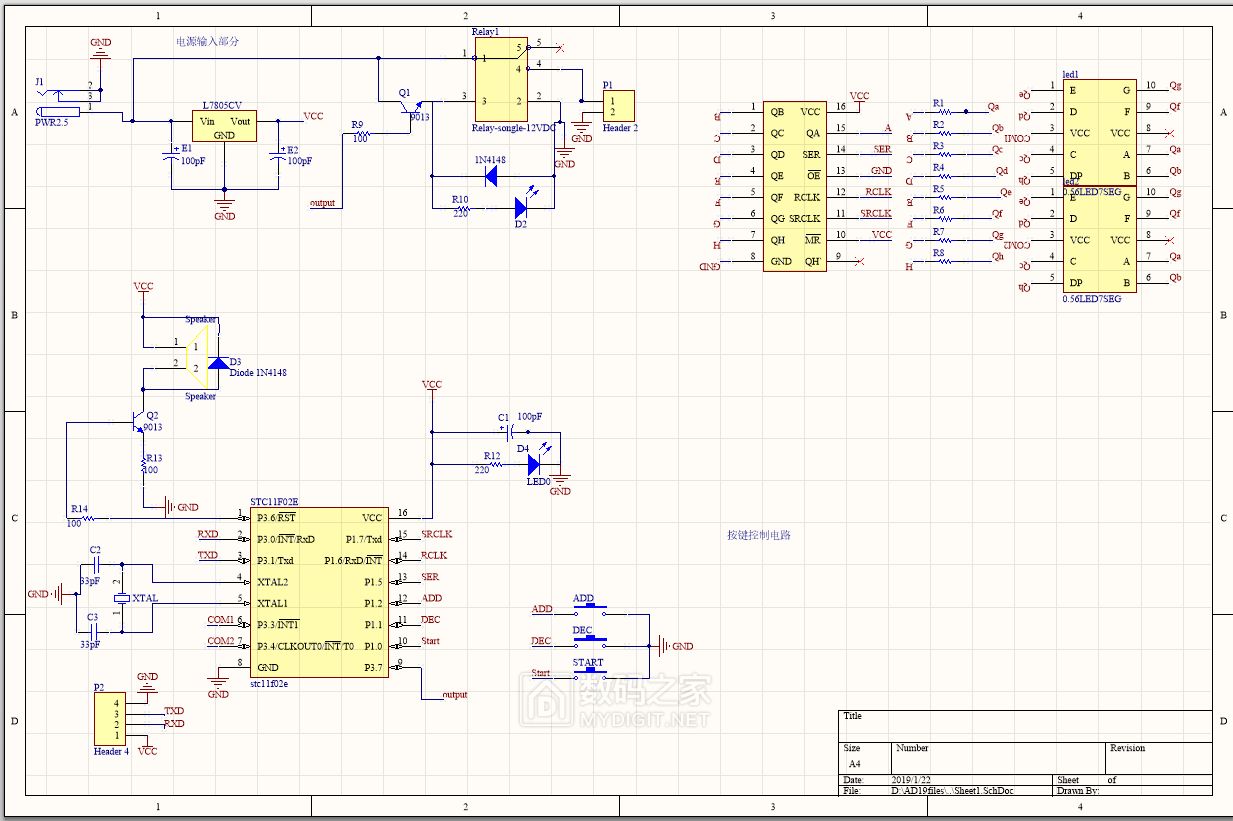1233x821 pixels.
Task: Select the P2 Header 4 connector
Action: pos(110,719)
